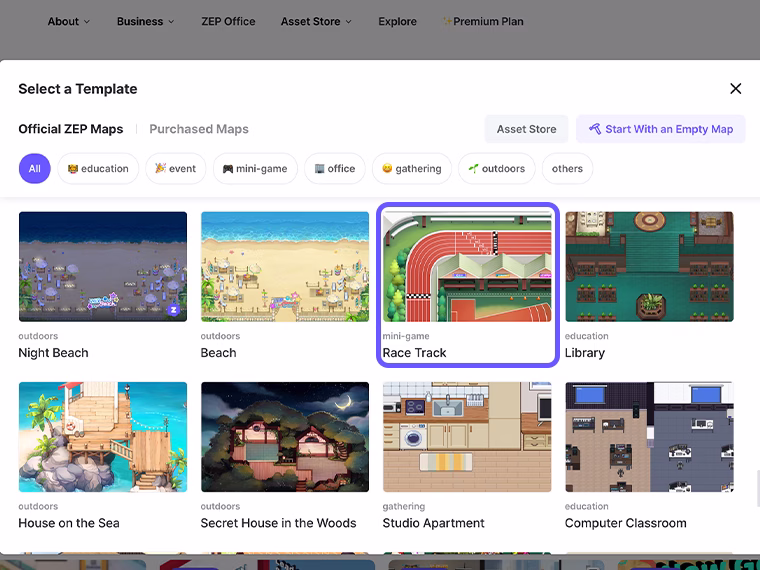Click Start With an Empty Map button
This screenshot has width=760, height=570.
click(x=660, y=129)
